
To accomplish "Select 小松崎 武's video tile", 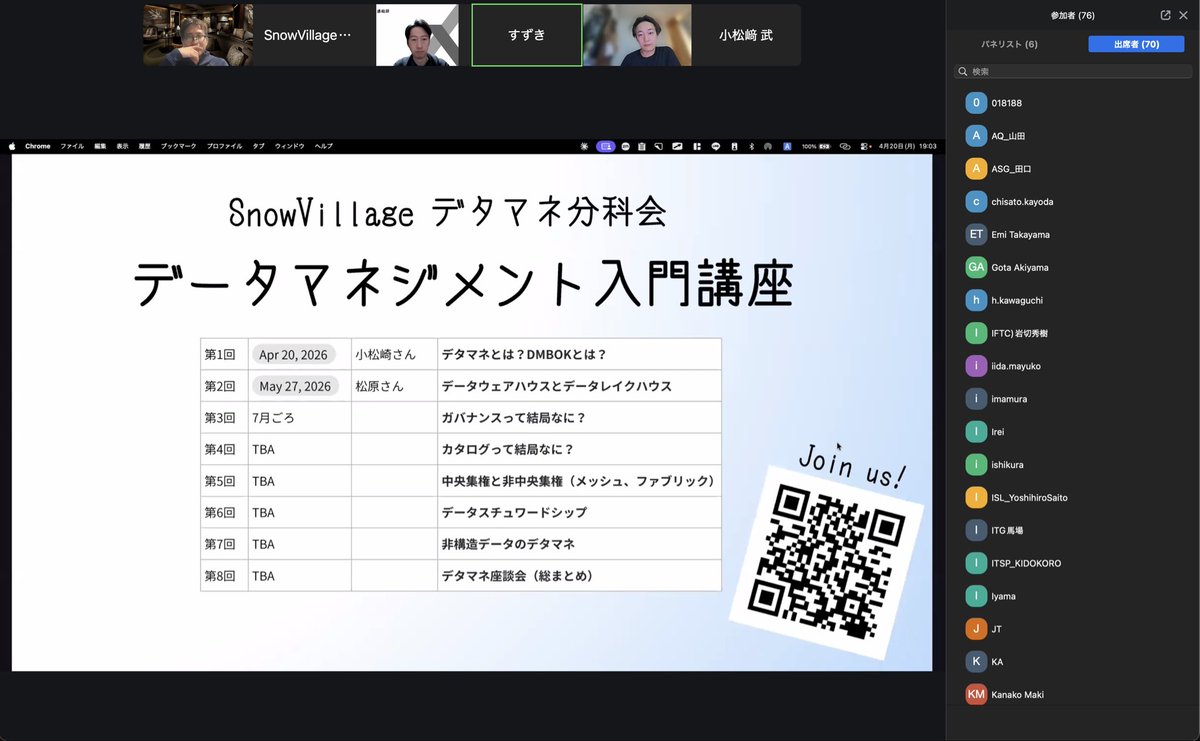I will point(745,33).
